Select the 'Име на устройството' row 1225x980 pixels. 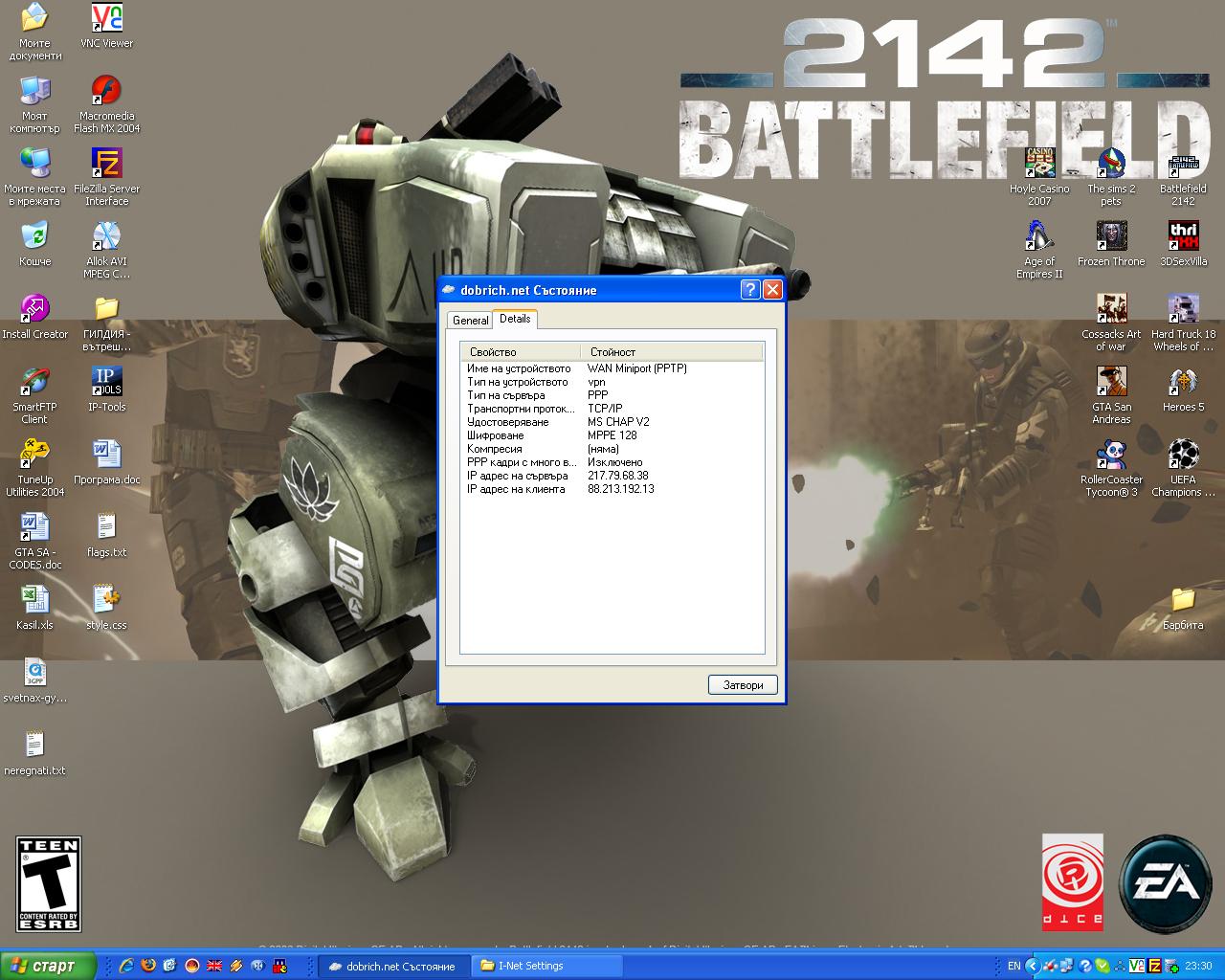coord(612,368)
